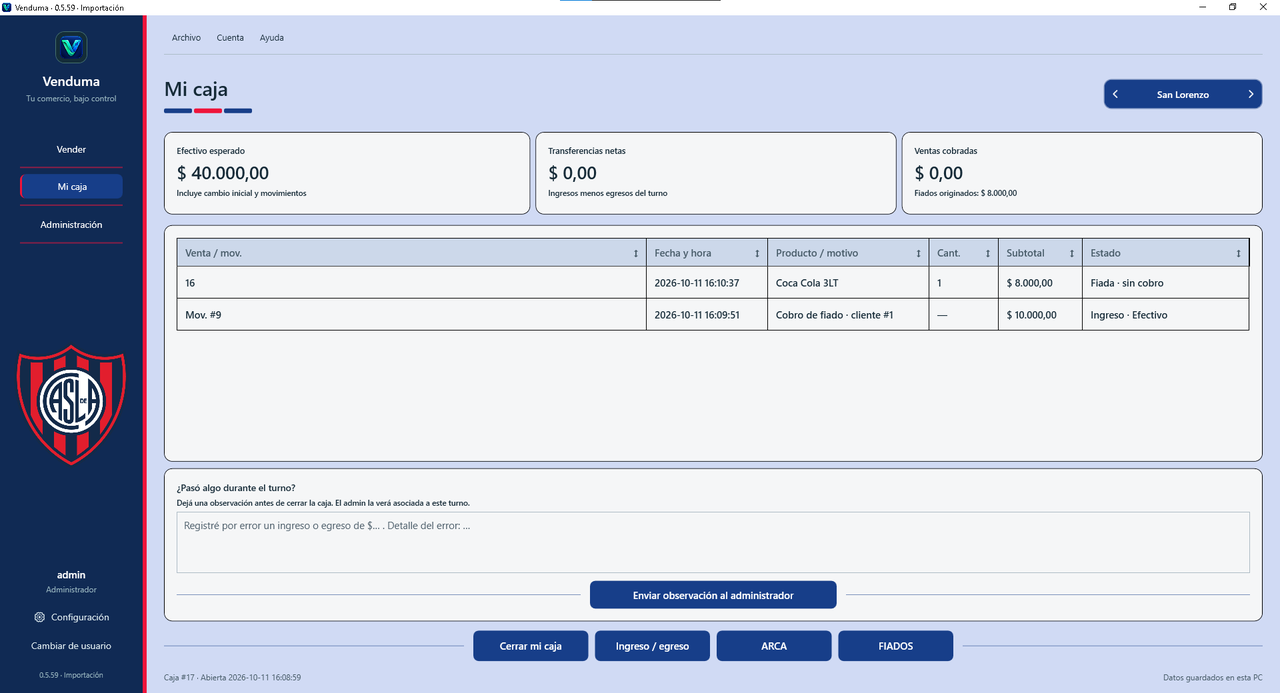Click the $ 10.000,00 subtotal cell
Image resolution: width=1280 pixels, height=693 pixels.
[1040, 315]
